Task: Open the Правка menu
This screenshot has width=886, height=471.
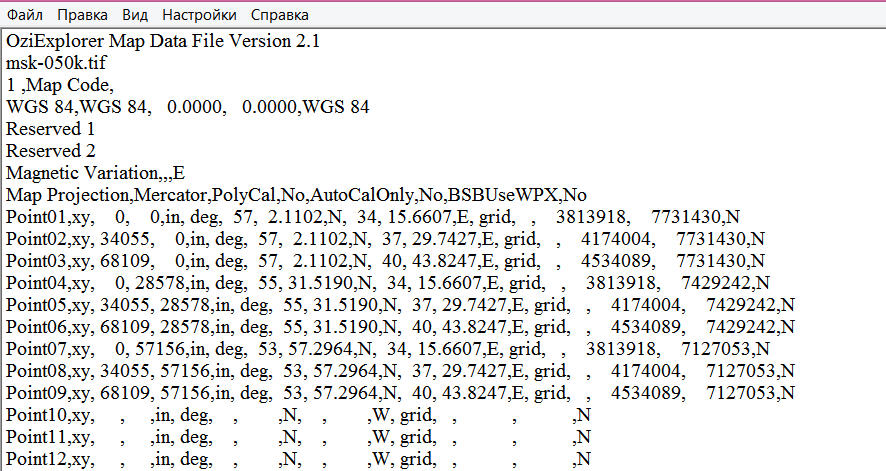Action: click(x=83, y=15)
